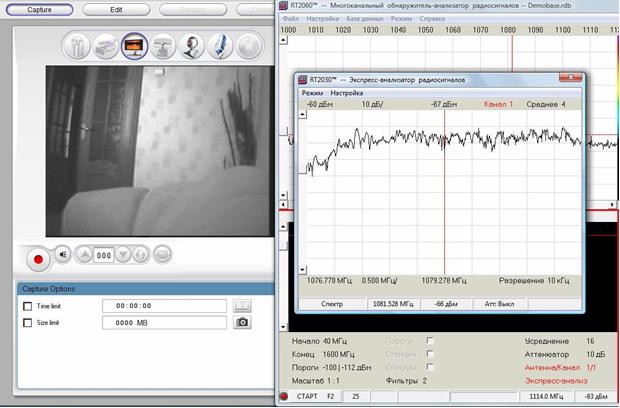Click the RT2060 window title bar icon
The width and height of the screenshot is (620, 408).
tap(284, 6)
